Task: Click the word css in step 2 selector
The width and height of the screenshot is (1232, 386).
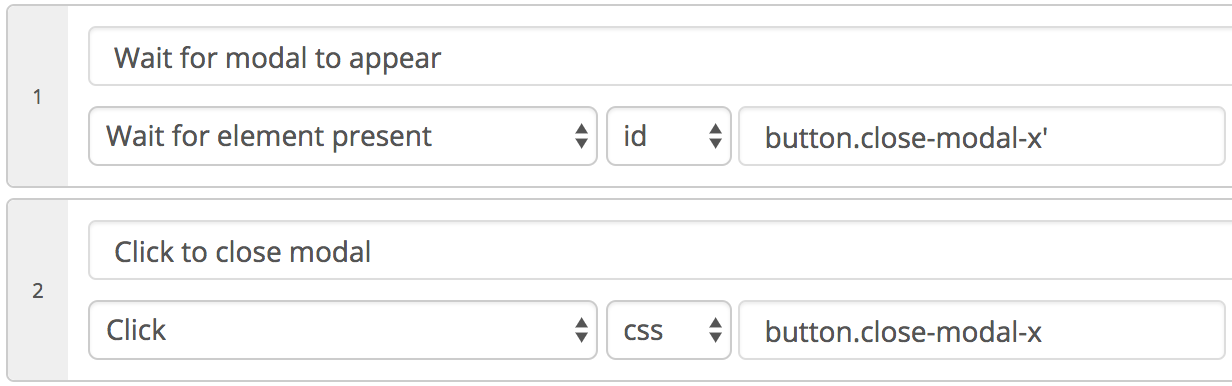Action: 643,331
